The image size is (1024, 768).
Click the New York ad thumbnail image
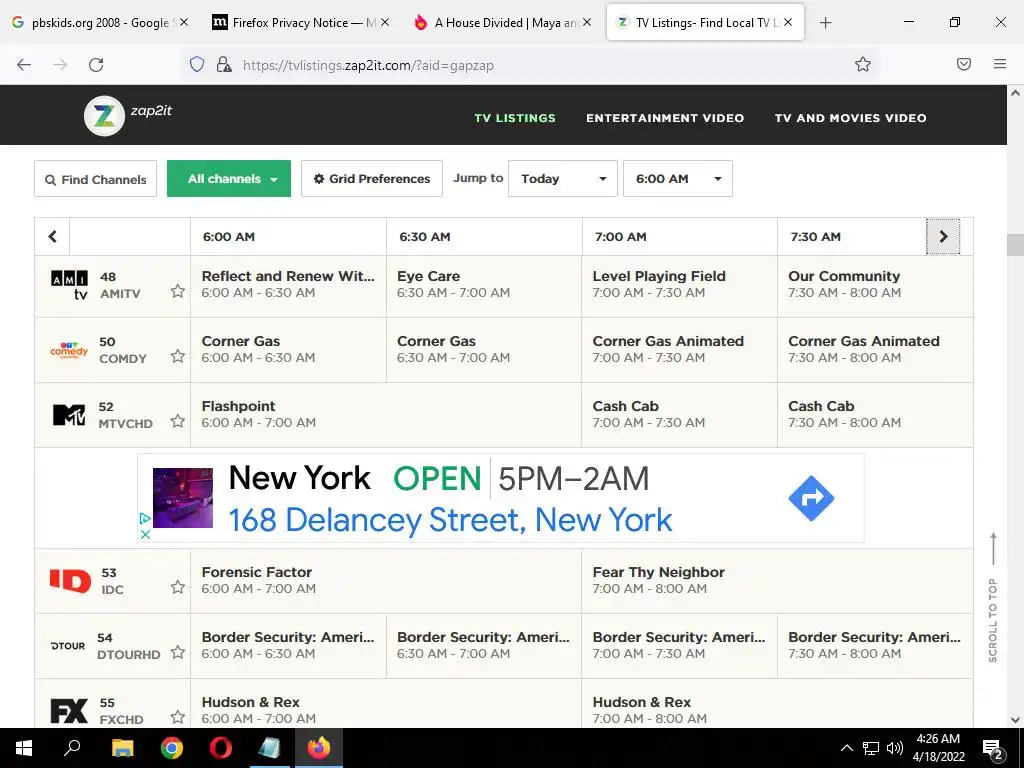click(x=183, y=498)
